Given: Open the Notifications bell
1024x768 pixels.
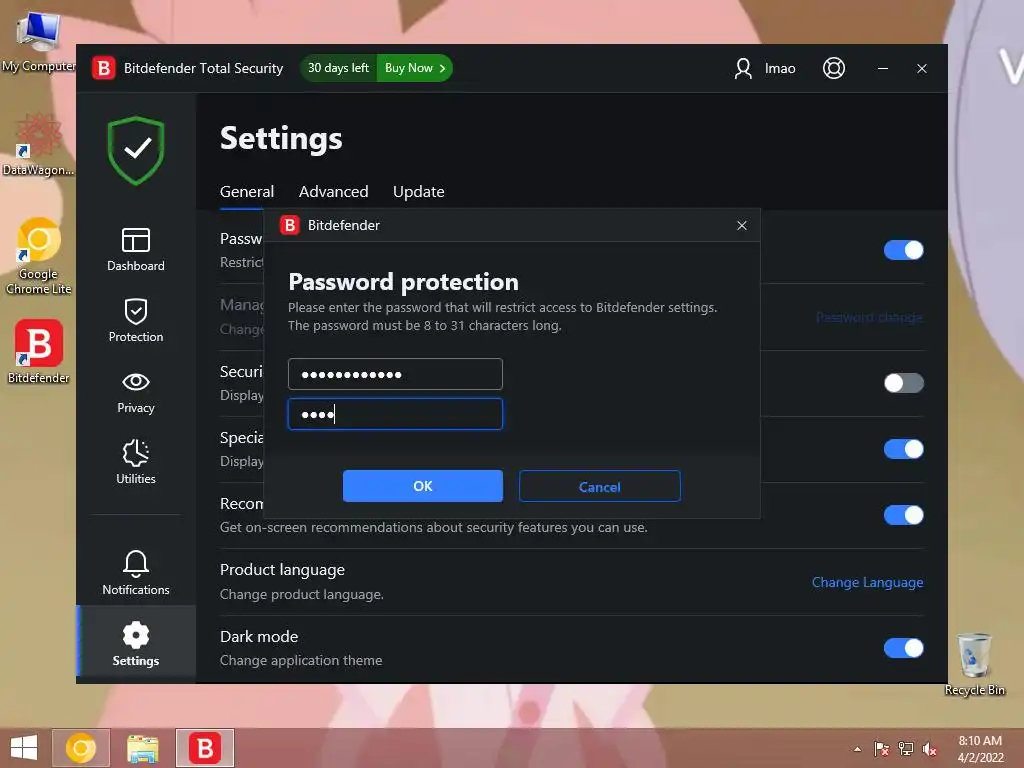Looking at the screenshot, I should pos(136,572).
